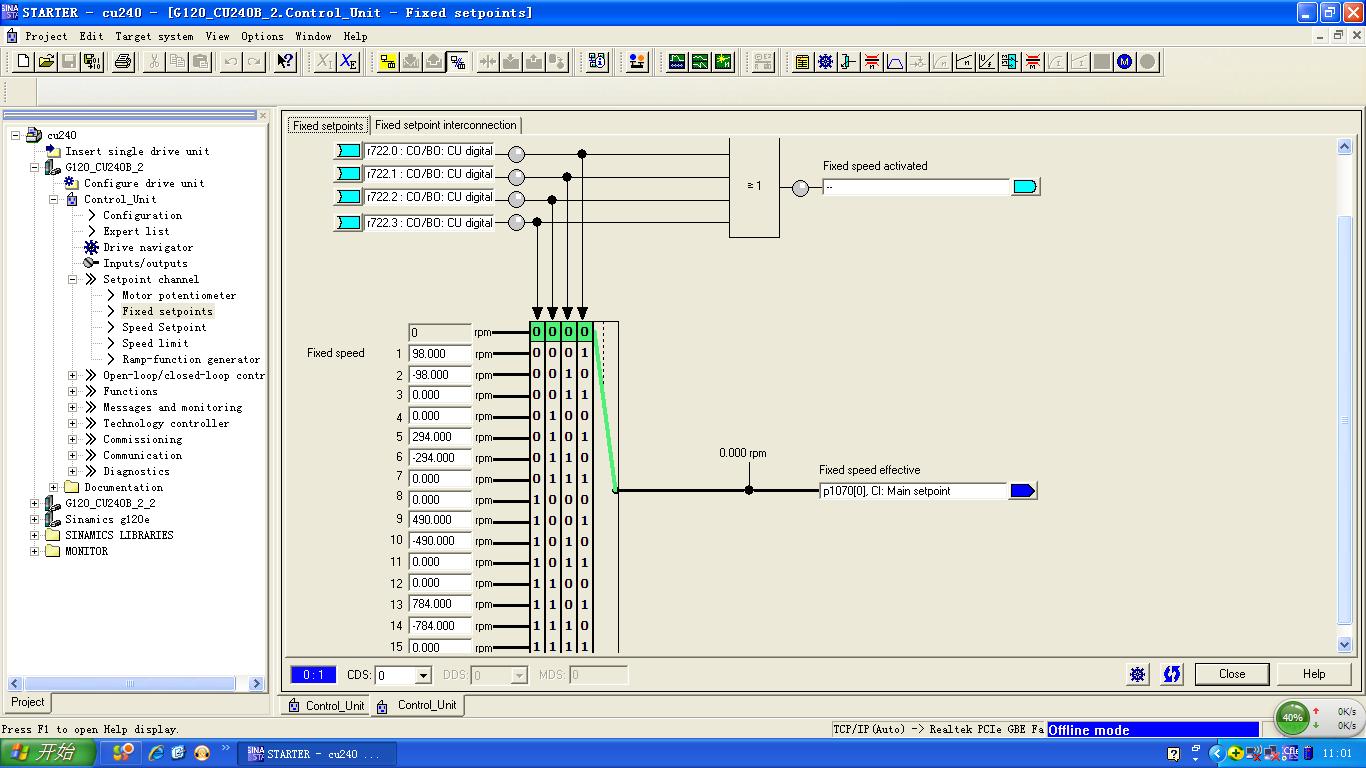Switch to first Control_Unit bottom tab
This screenshot has height=768, width=1366.
click(x=326, y=706)
